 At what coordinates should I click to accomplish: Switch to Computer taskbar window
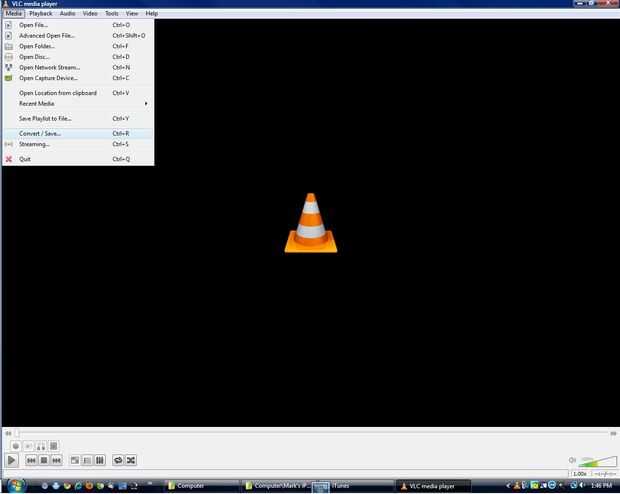(x=201, y=486)
